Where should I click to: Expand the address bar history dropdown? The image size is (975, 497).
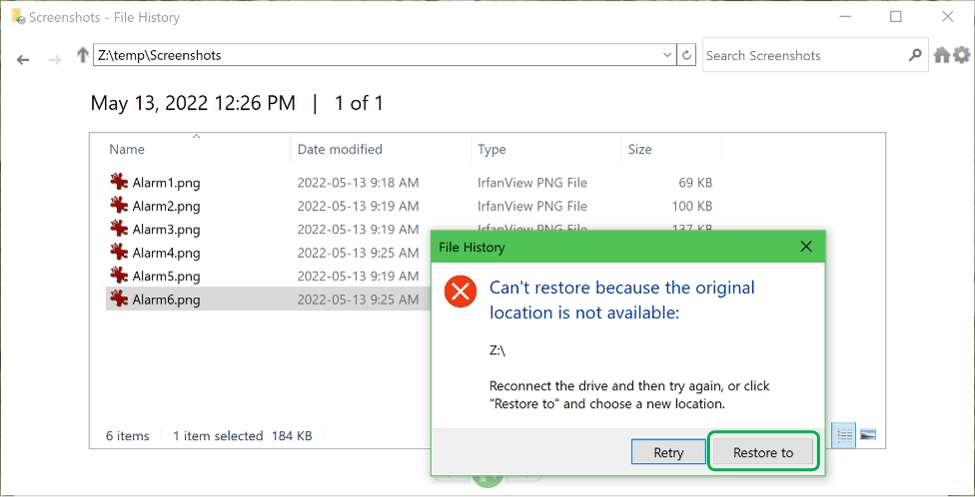[667, 55]
